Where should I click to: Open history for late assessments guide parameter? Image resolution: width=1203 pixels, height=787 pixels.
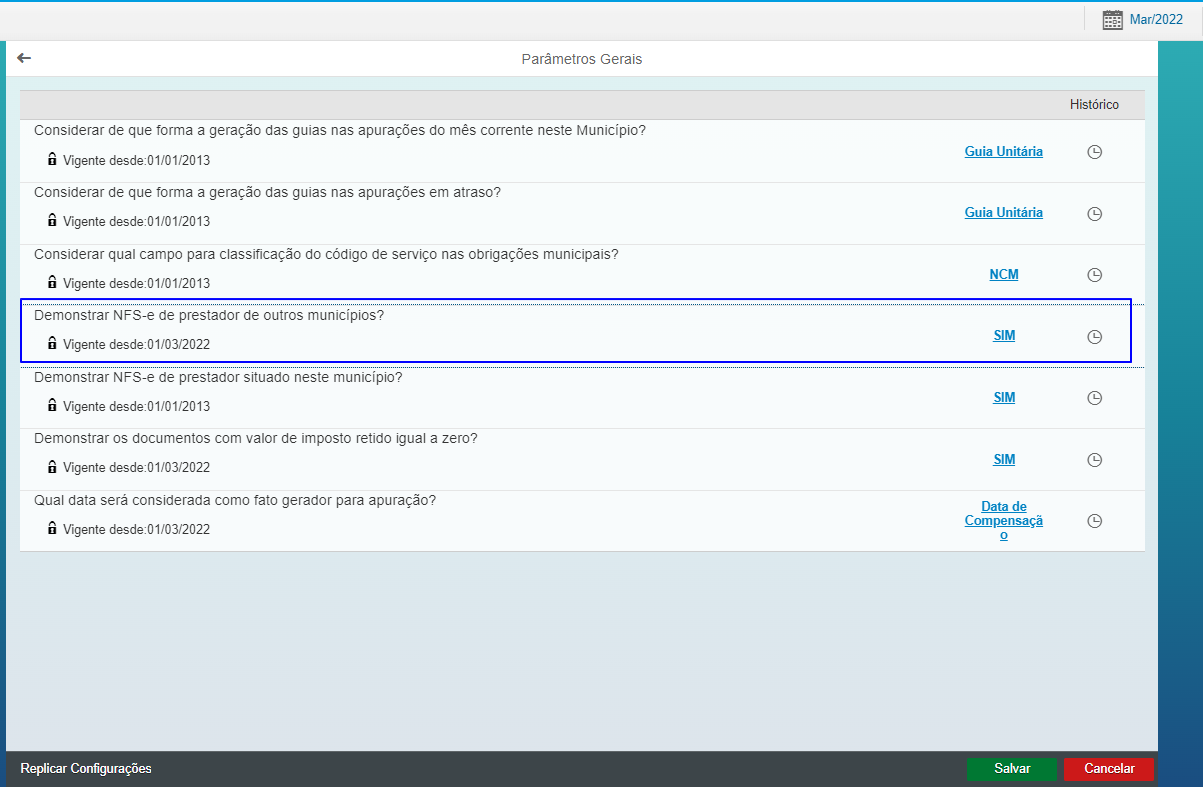click(1094, 214)
